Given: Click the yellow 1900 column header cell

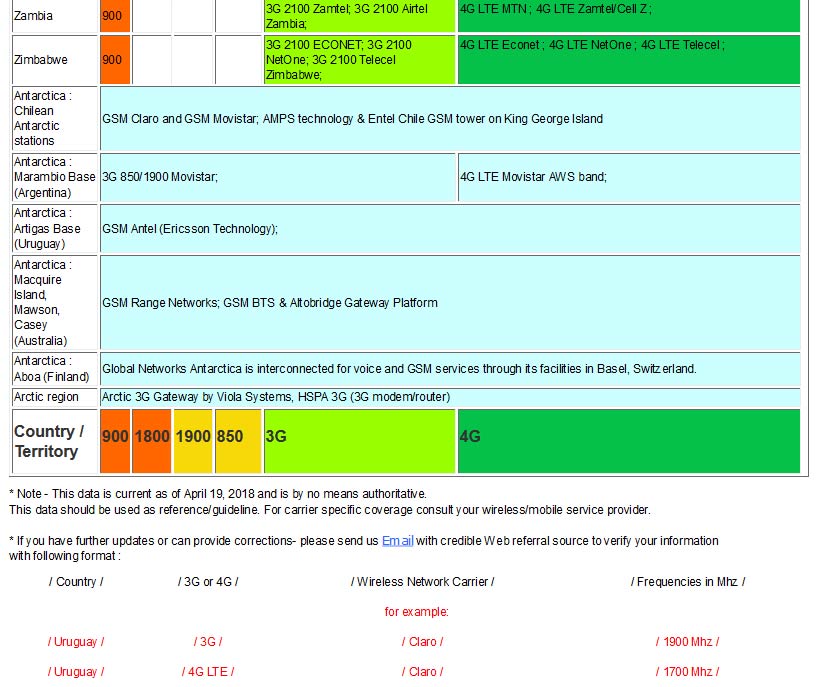Looking at the screenshot, I should (193, 437).
